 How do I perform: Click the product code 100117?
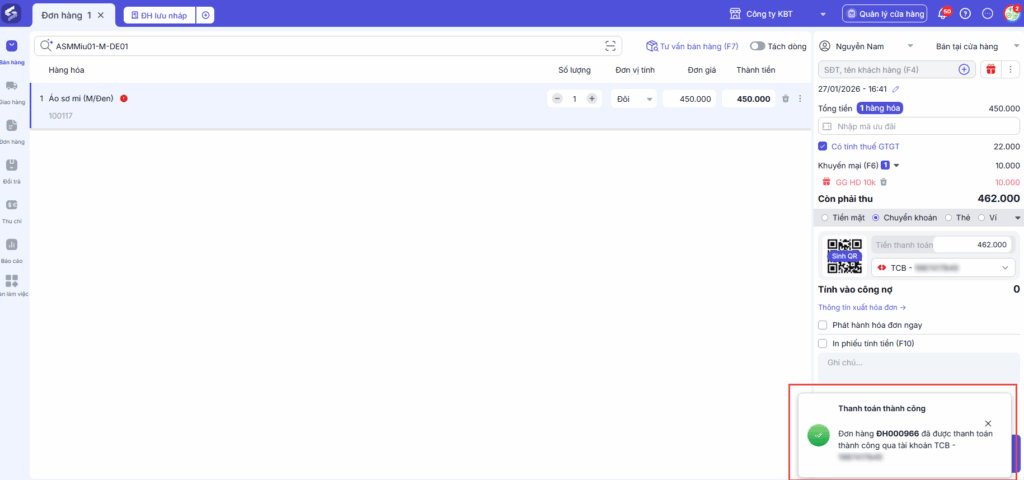[61, 116]
